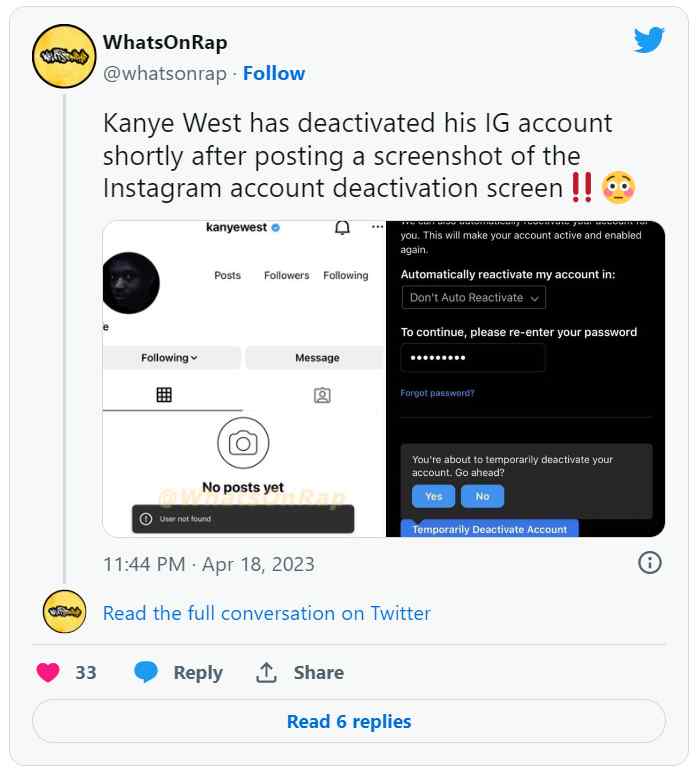Click the Temporarily Deactivate Account button
The image size is (700, 773).
490,528
